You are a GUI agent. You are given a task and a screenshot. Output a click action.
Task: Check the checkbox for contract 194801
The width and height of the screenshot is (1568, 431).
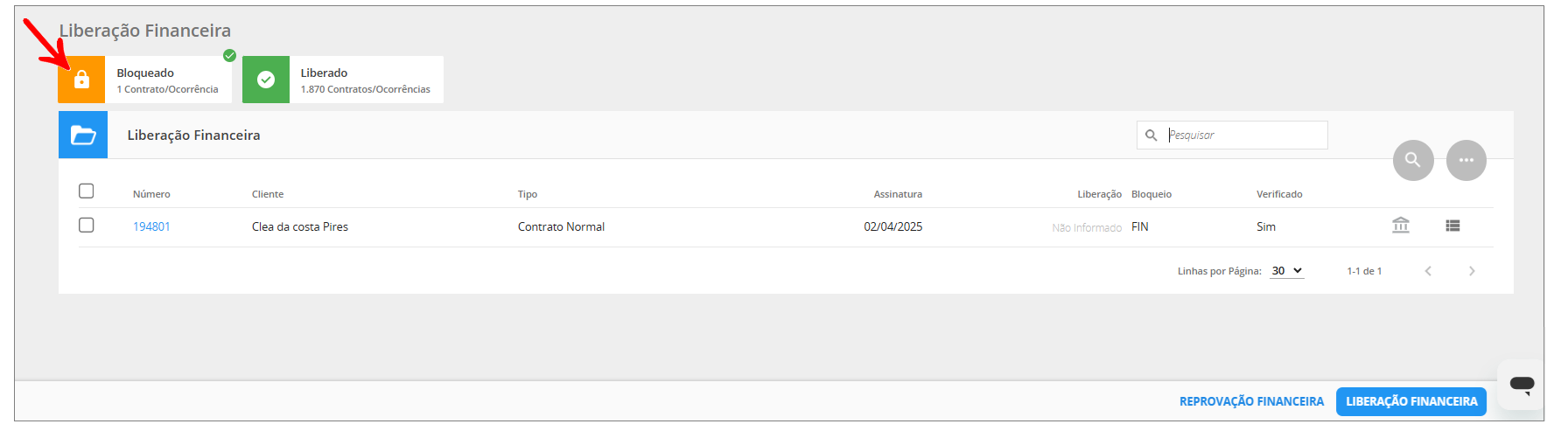87,225
